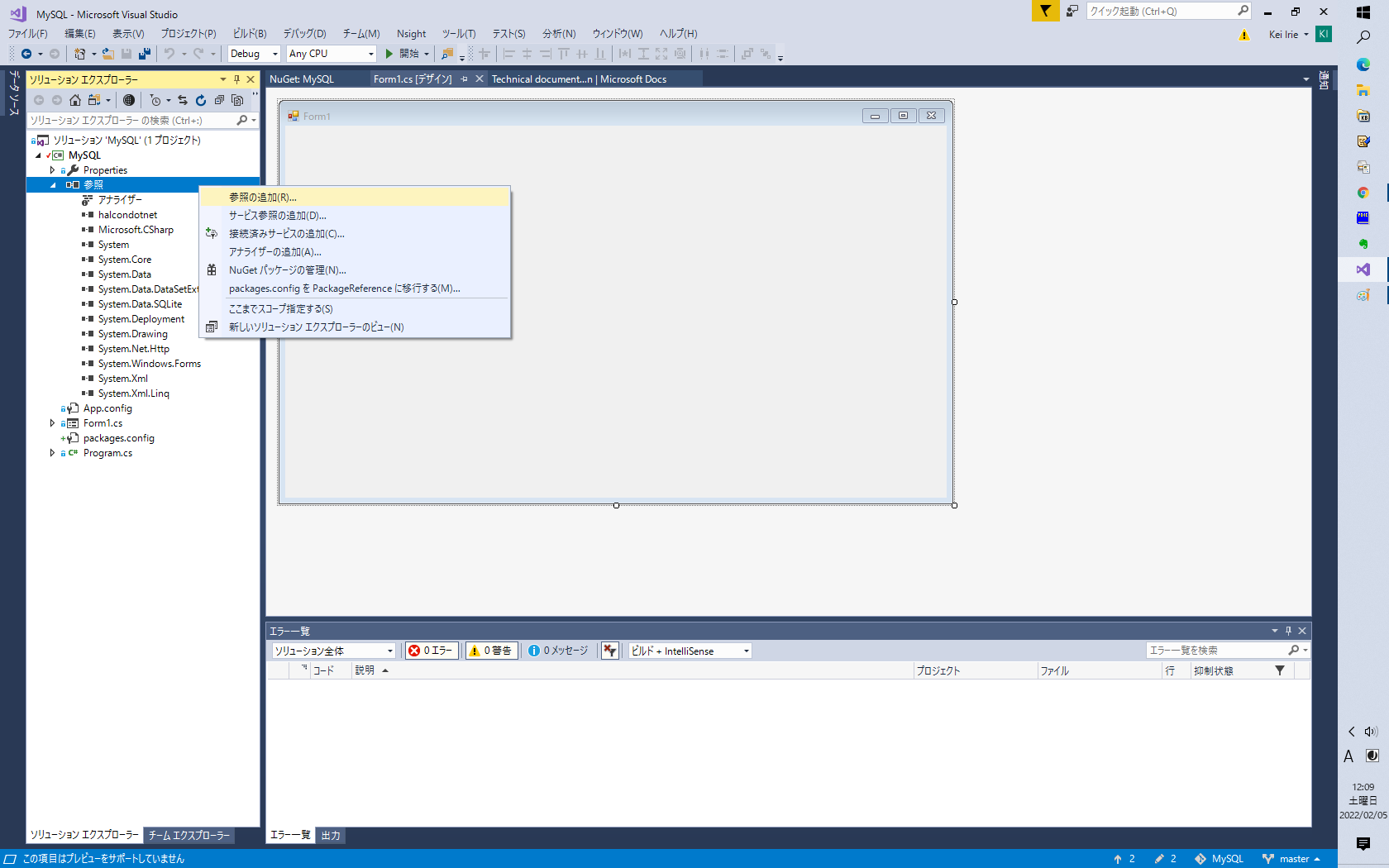Viewport: 1389px width, 868px height.
Task: Select アナライザーの追加(A)... menu entry
Action: pos(356,252)
